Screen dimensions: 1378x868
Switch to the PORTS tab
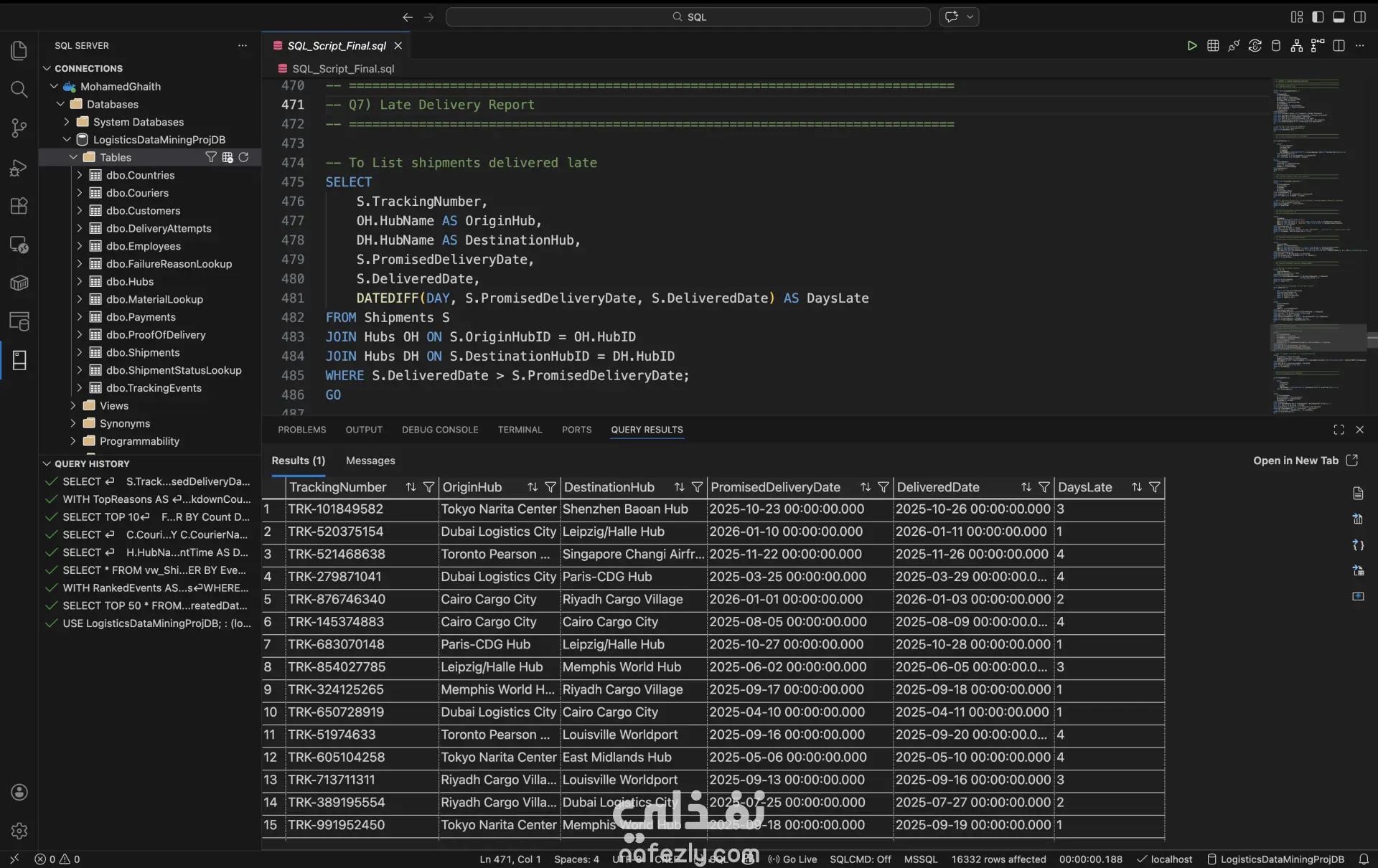[577, 430]
